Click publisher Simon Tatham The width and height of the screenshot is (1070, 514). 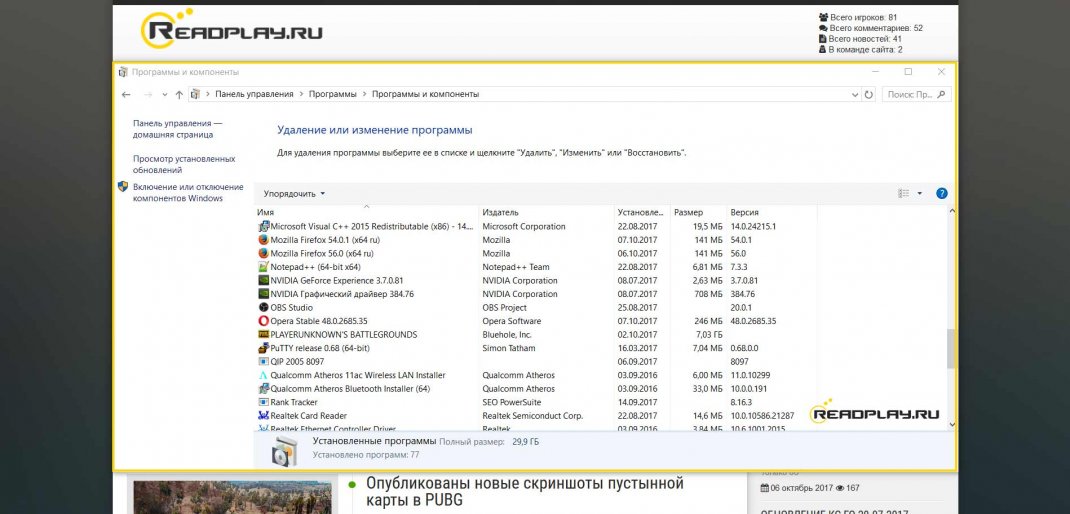point(509,348)
